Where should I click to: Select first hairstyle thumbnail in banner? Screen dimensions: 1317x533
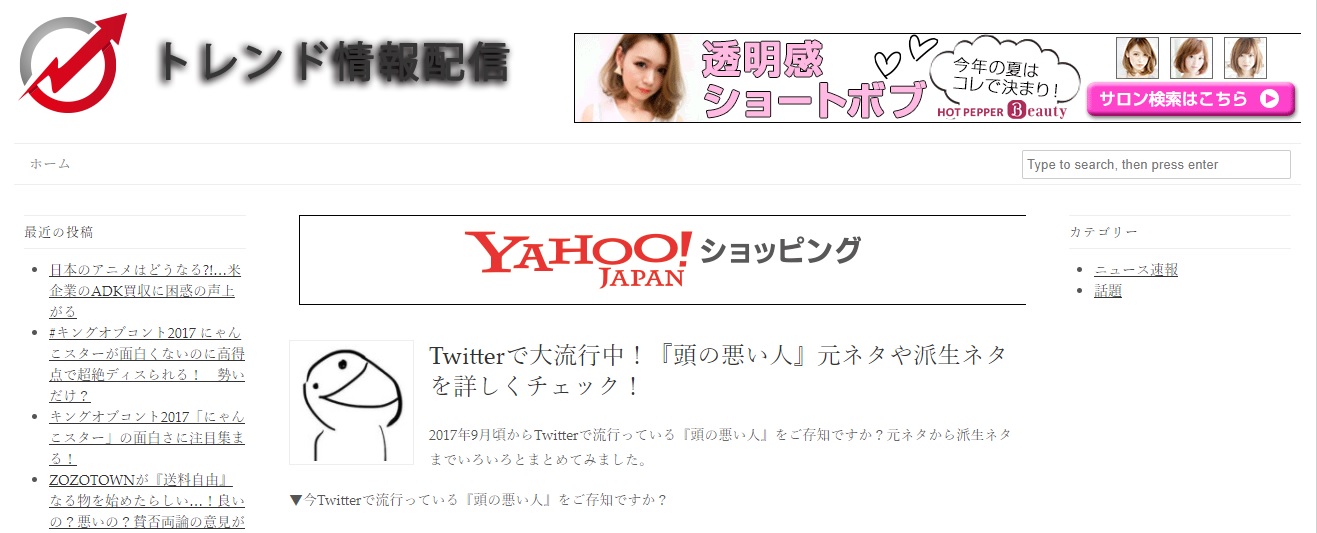click(1137, 58)
